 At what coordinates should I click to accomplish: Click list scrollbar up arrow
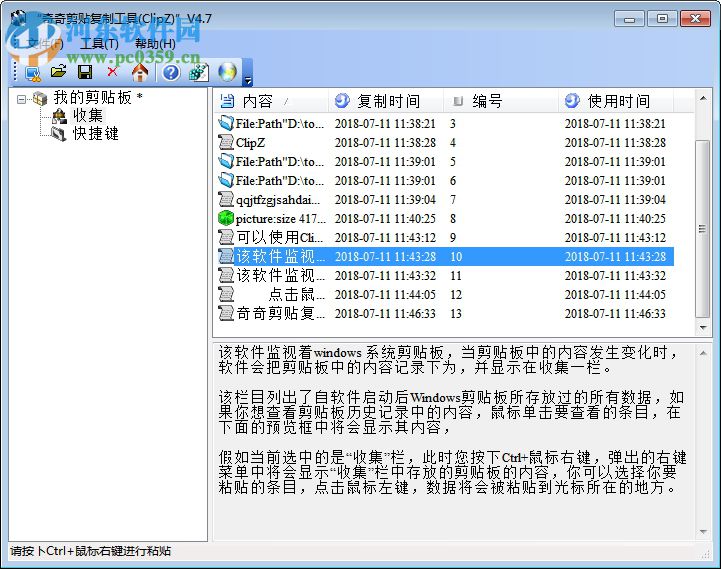click(703, 98)
